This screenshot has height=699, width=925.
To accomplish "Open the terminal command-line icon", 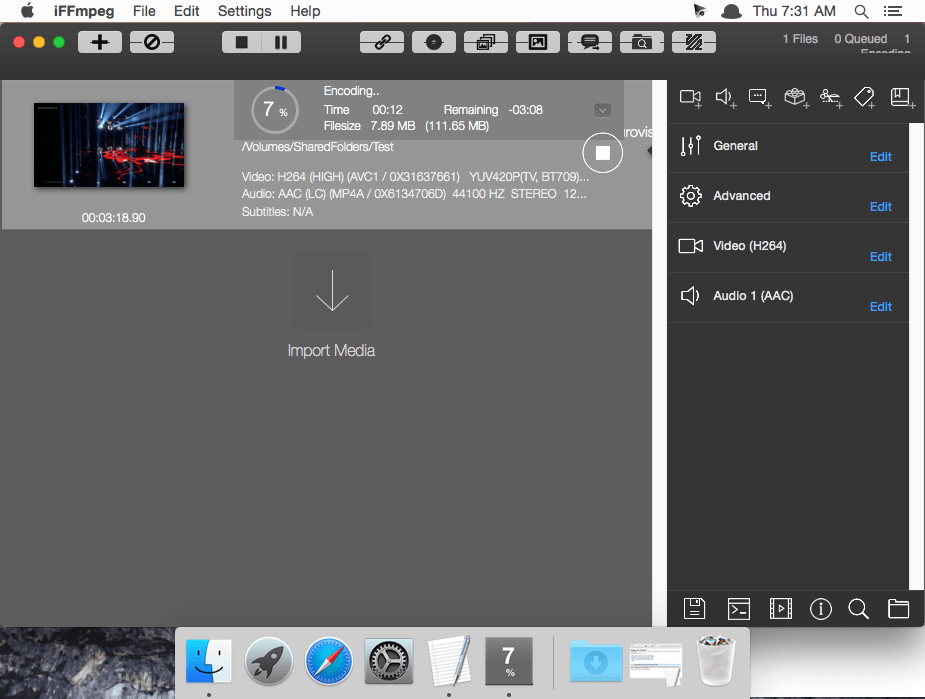I will (x=739, y=608).
